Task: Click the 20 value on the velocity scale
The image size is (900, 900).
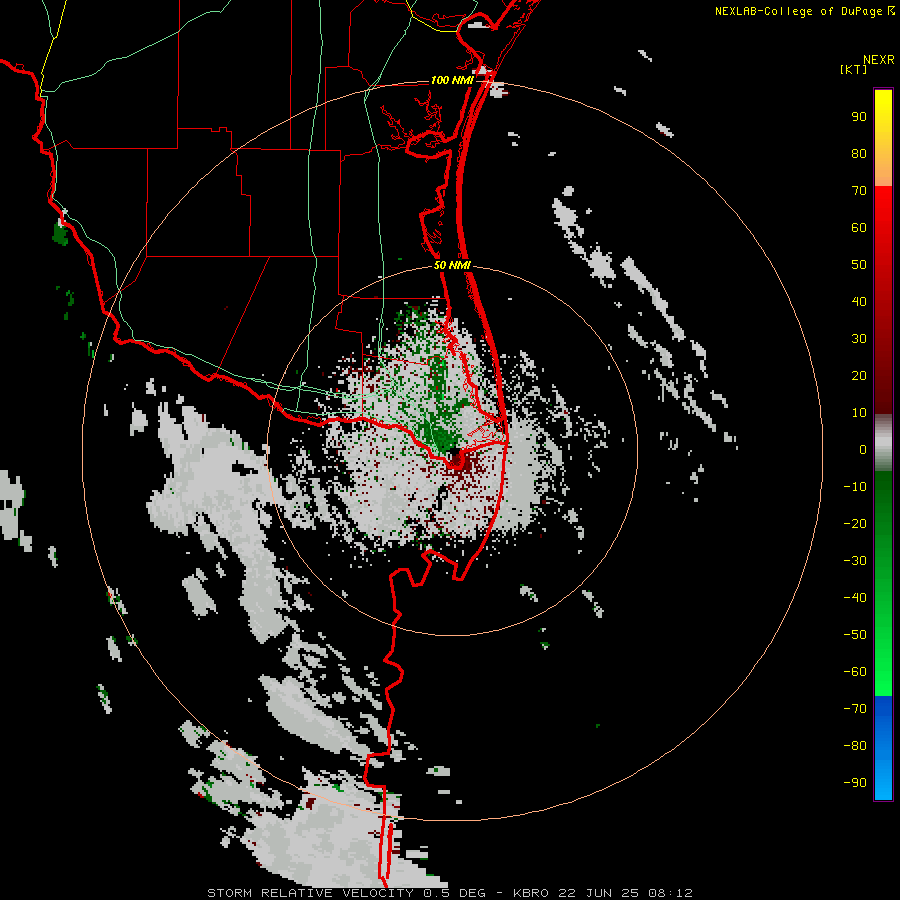Action: [x=859, y=375]
